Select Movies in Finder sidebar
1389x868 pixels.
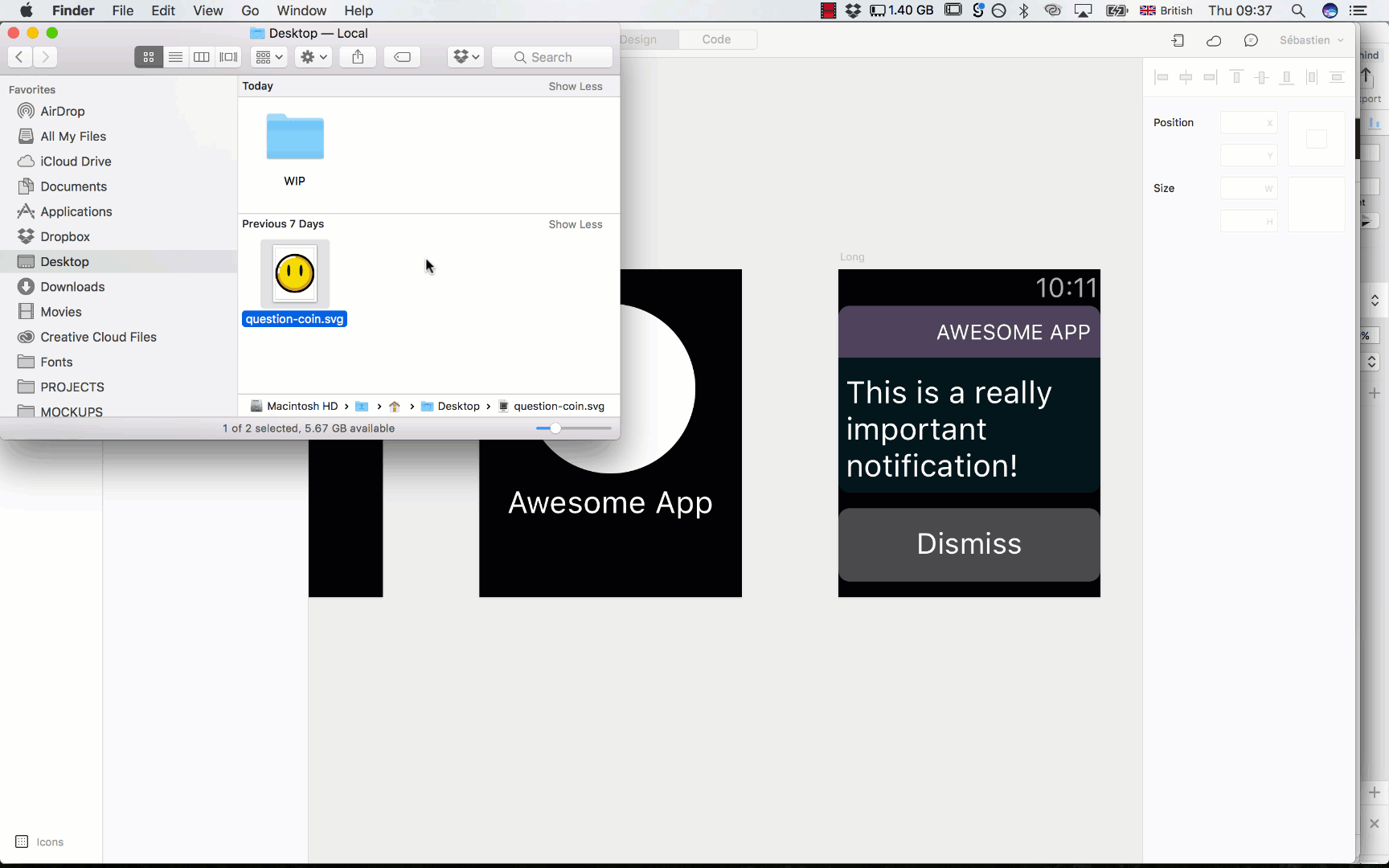coord(61,312)
